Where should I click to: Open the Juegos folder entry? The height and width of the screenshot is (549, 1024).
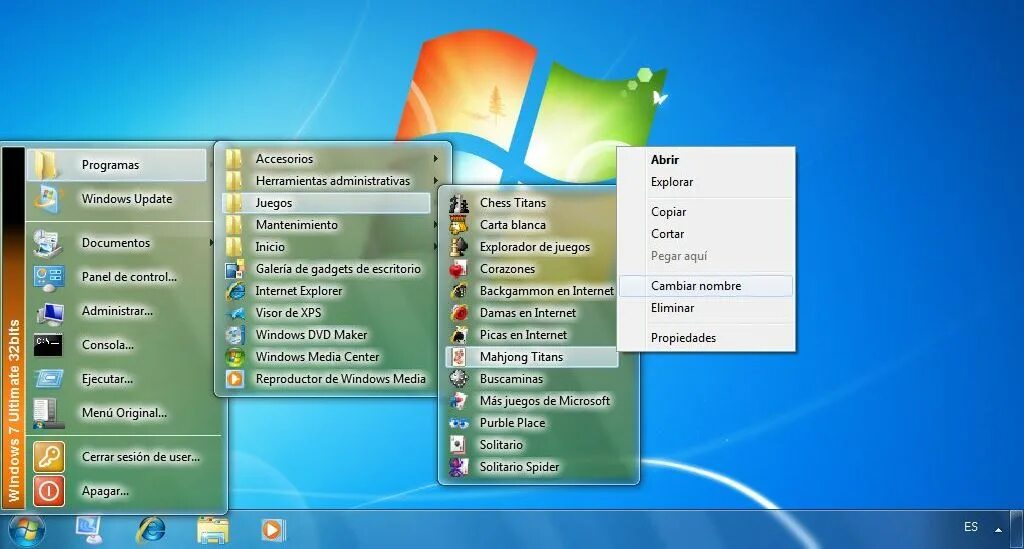click(326, 203)
